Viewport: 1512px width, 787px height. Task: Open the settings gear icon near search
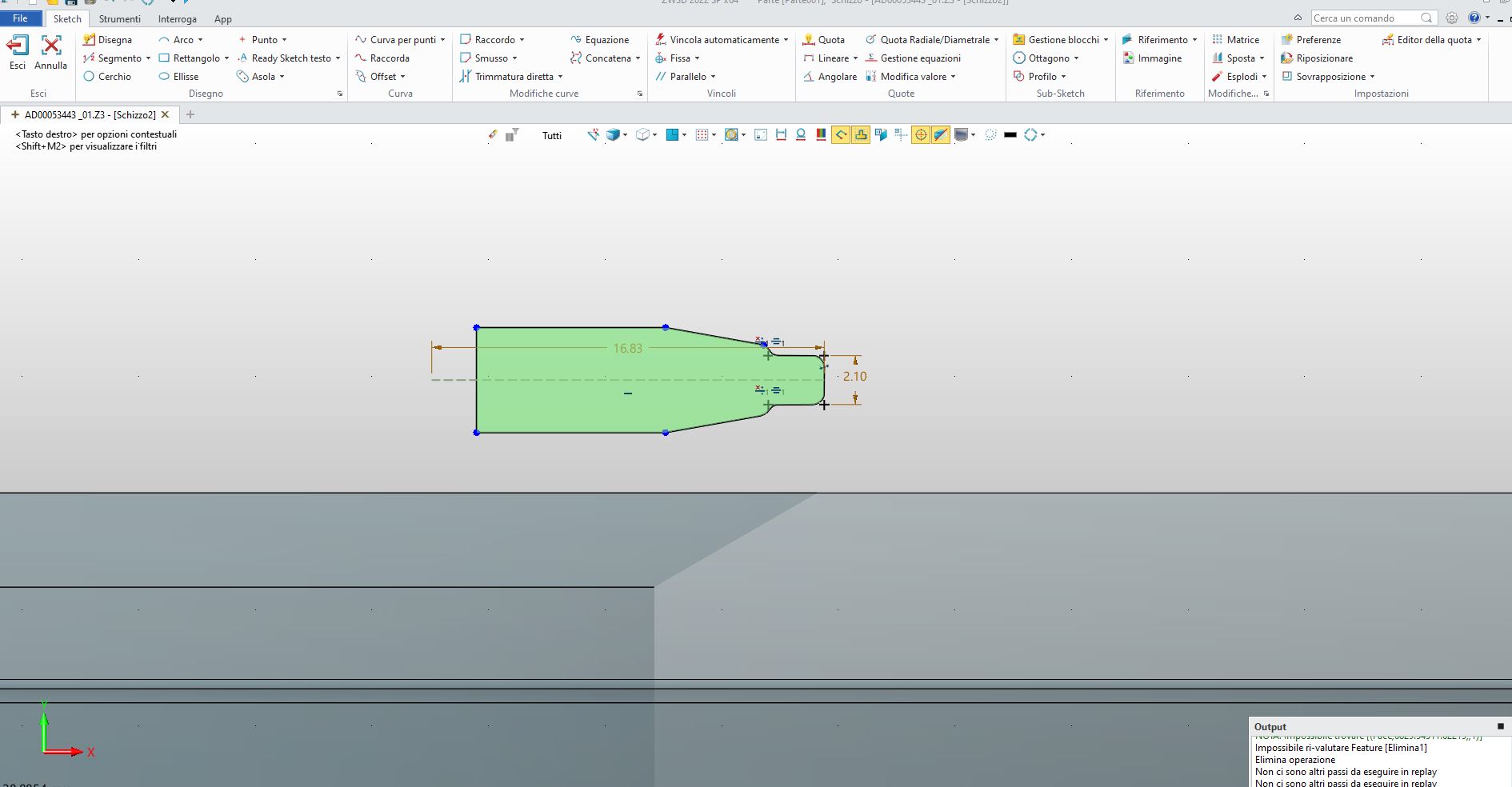point(1452,18)
